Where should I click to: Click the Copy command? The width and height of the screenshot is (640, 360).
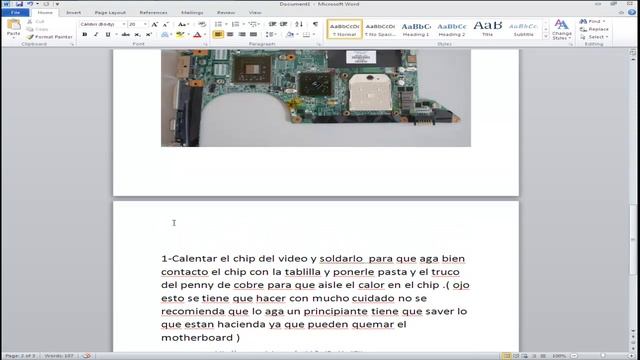37,29
